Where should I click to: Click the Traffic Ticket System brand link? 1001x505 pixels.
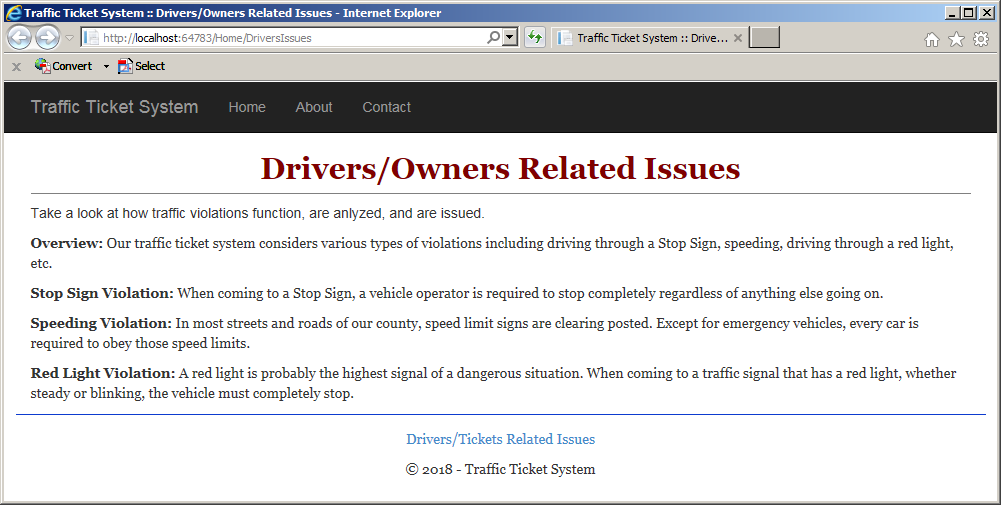pos(115,107)
